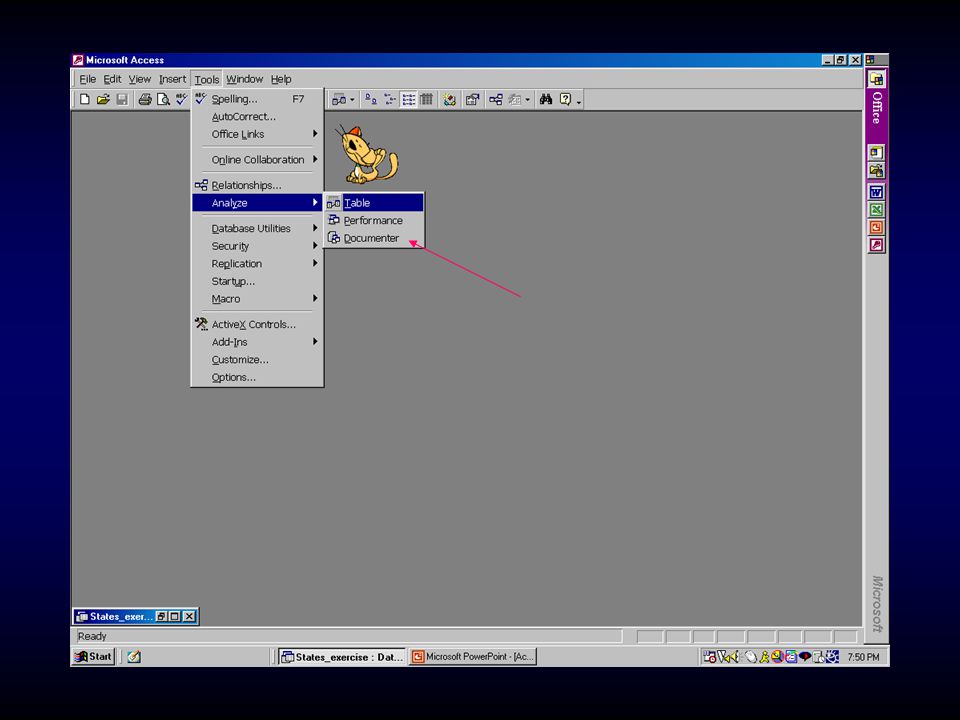Expand the Office Links submenu
Image resolution: width=960 pixels, height=720 pixels.
click(257, 134)
